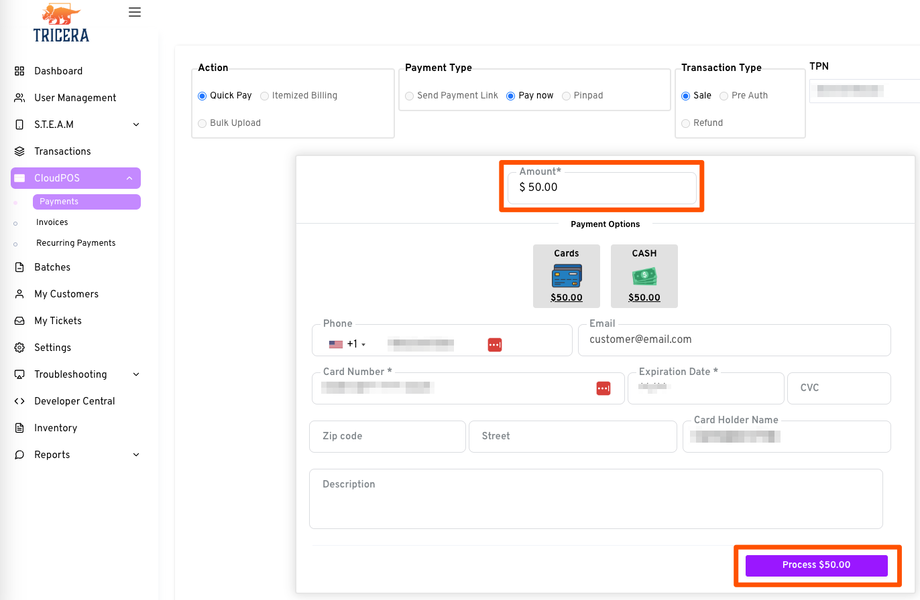
Task: Select the CASH payment option icon
Action: click(x=644, y=276)
